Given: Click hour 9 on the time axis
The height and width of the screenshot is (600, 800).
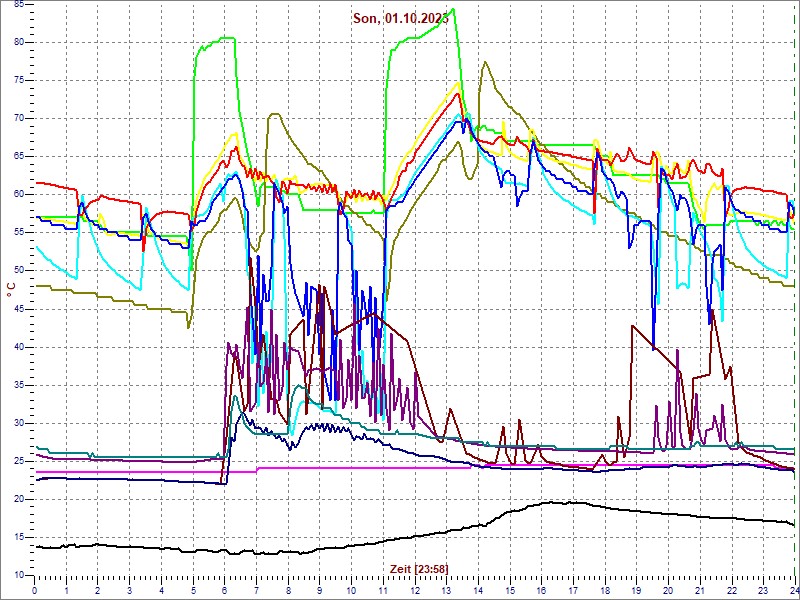Looking at the screenshot, I should tap(319, 590).
